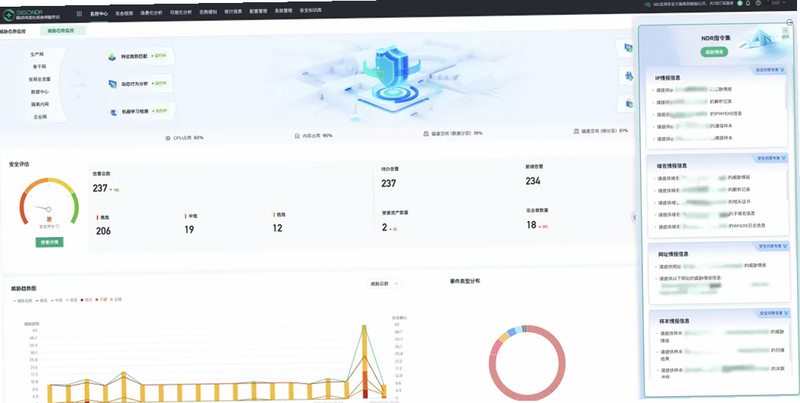Switch to the 攻击检测 menu

[x=124, y=13]
